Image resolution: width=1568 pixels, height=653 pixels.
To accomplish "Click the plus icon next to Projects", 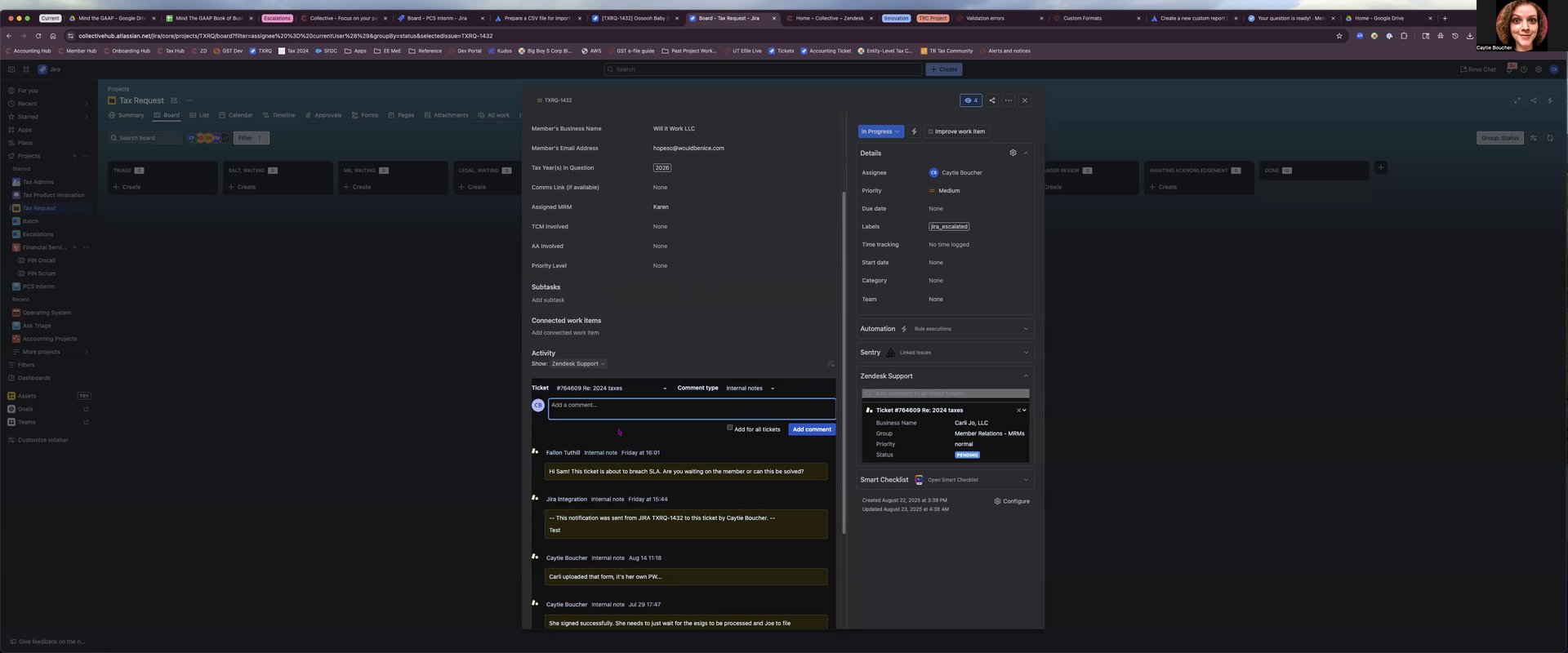I will click(x=74, y=156).
